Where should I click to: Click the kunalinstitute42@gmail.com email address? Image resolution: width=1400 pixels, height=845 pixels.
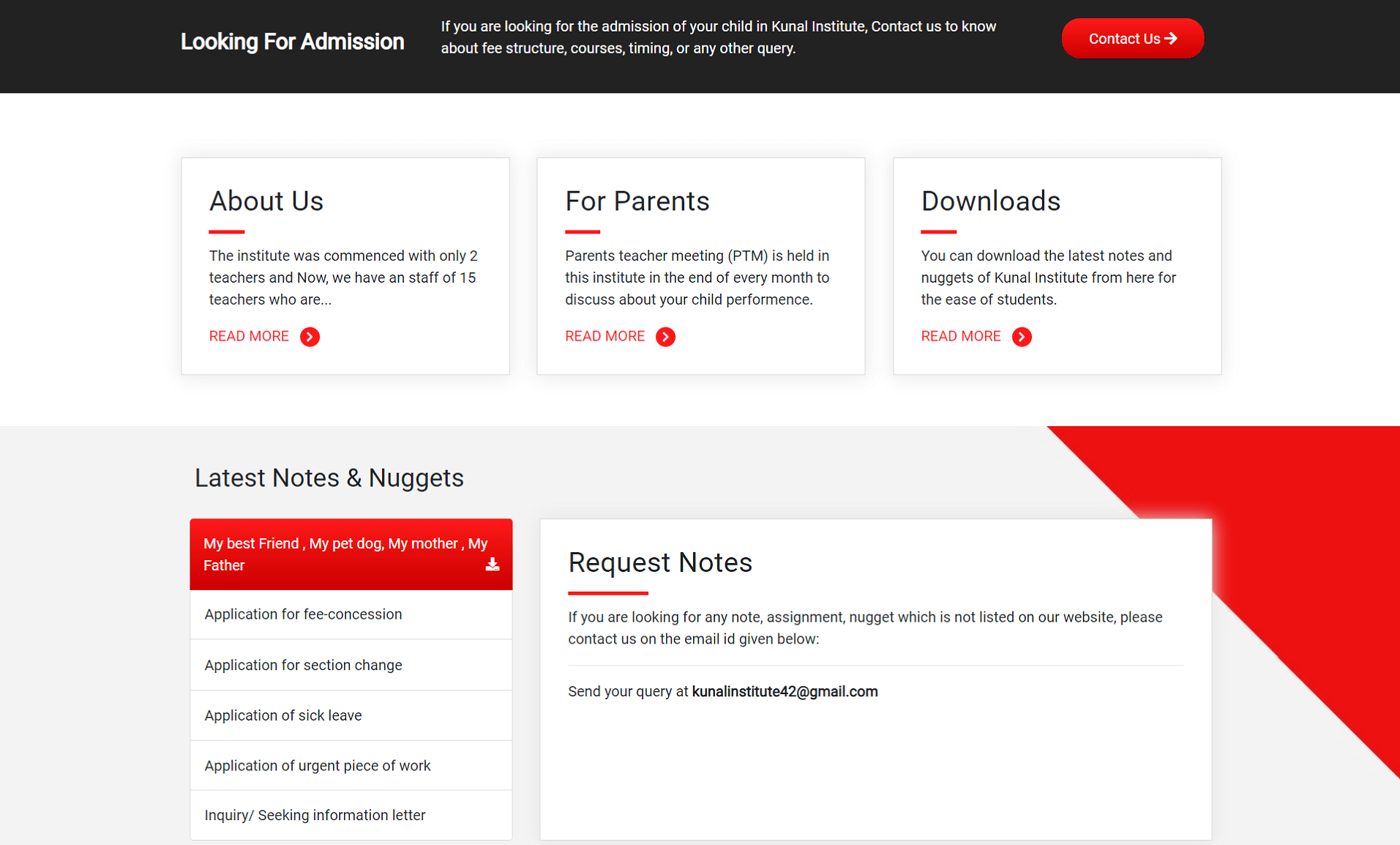click(x=785, y=692)
